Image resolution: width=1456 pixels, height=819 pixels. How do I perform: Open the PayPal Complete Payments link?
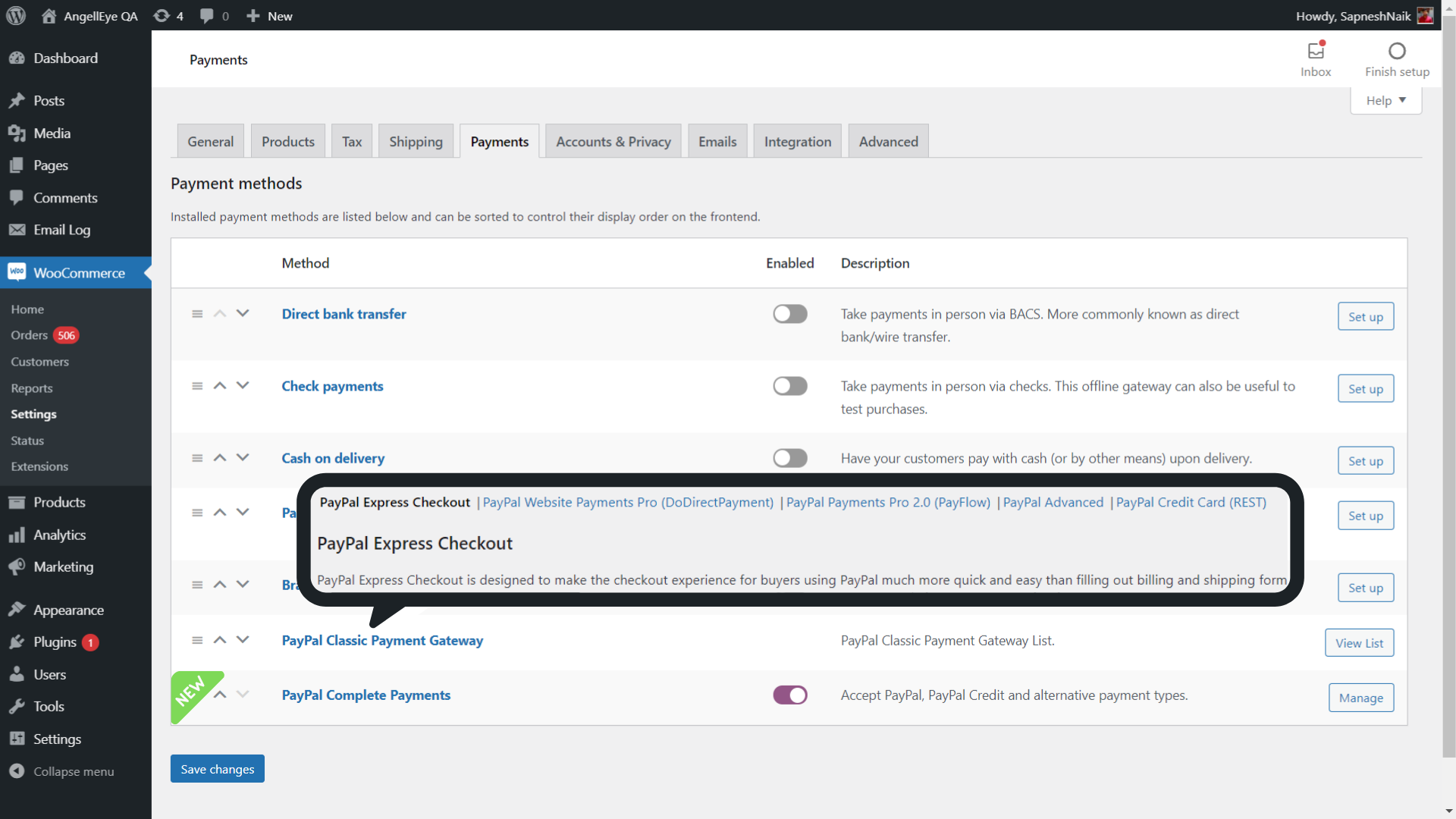tap(366, 695)
